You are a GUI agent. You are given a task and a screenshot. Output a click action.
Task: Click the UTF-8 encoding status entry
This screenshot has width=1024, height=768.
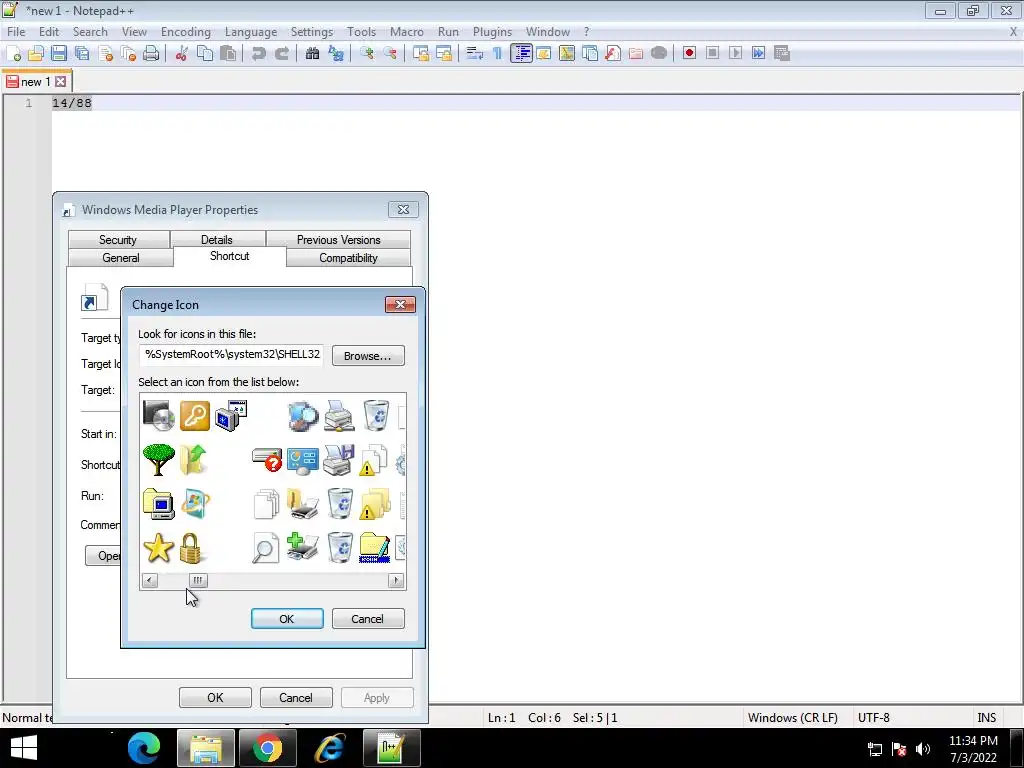click(873, 717)
